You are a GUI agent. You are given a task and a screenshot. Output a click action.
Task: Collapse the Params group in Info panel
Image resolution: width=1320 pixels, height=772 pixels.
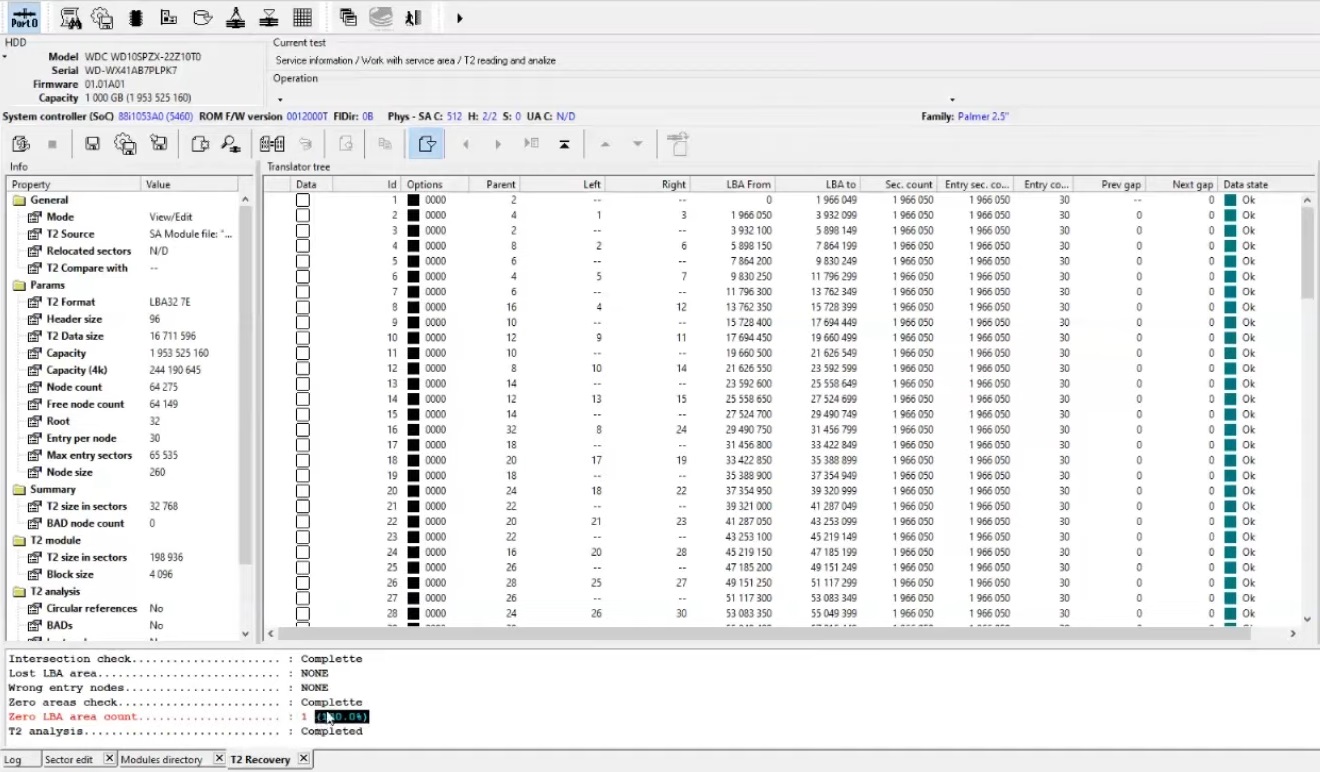click(x=20, y=285)
